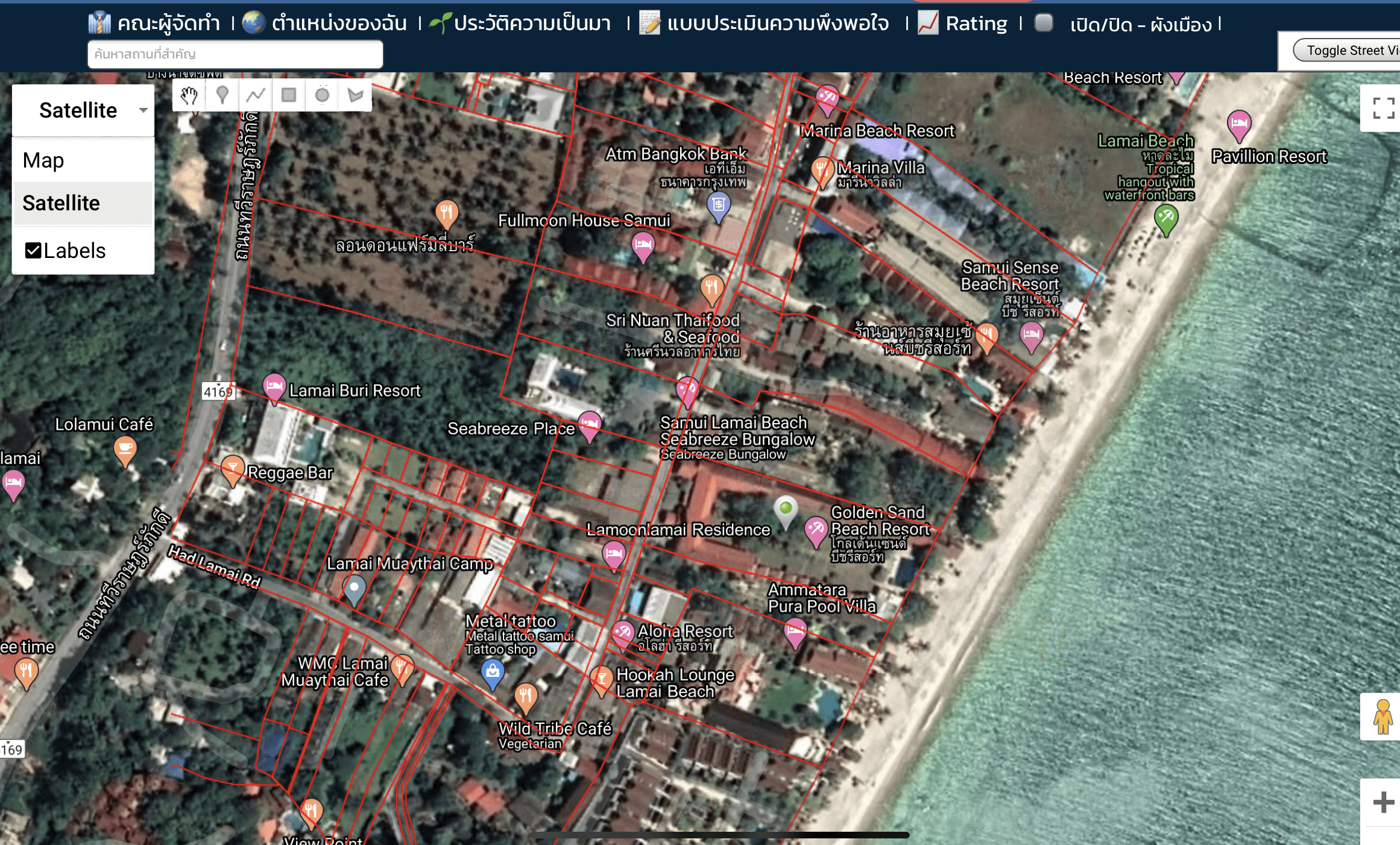Click the Hookah Lounge Lamai Beach marker

pyautogui.click(x=601, y=680)
